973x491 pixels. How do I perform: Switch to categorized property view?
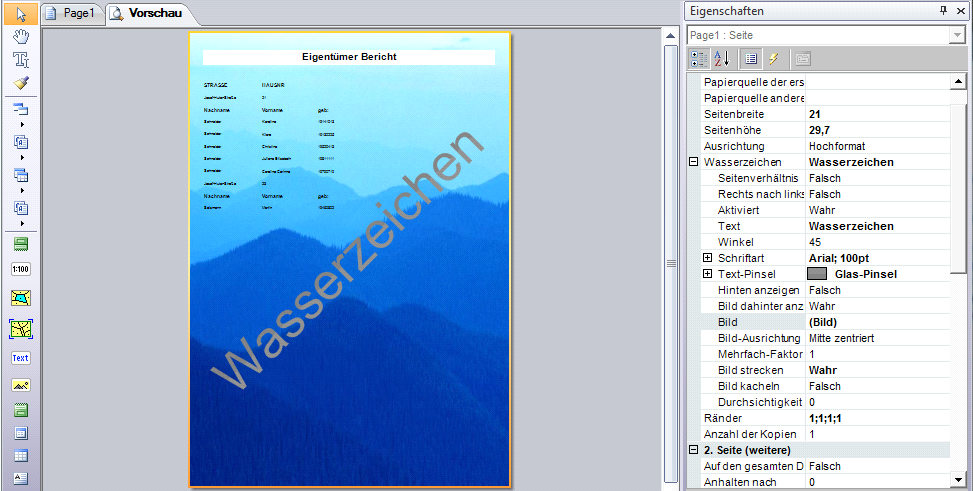[698, 59]
